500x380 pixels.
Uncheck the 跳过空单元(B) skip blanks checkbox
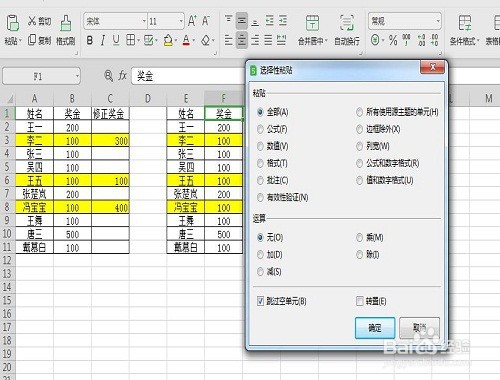tap(261, 301)
